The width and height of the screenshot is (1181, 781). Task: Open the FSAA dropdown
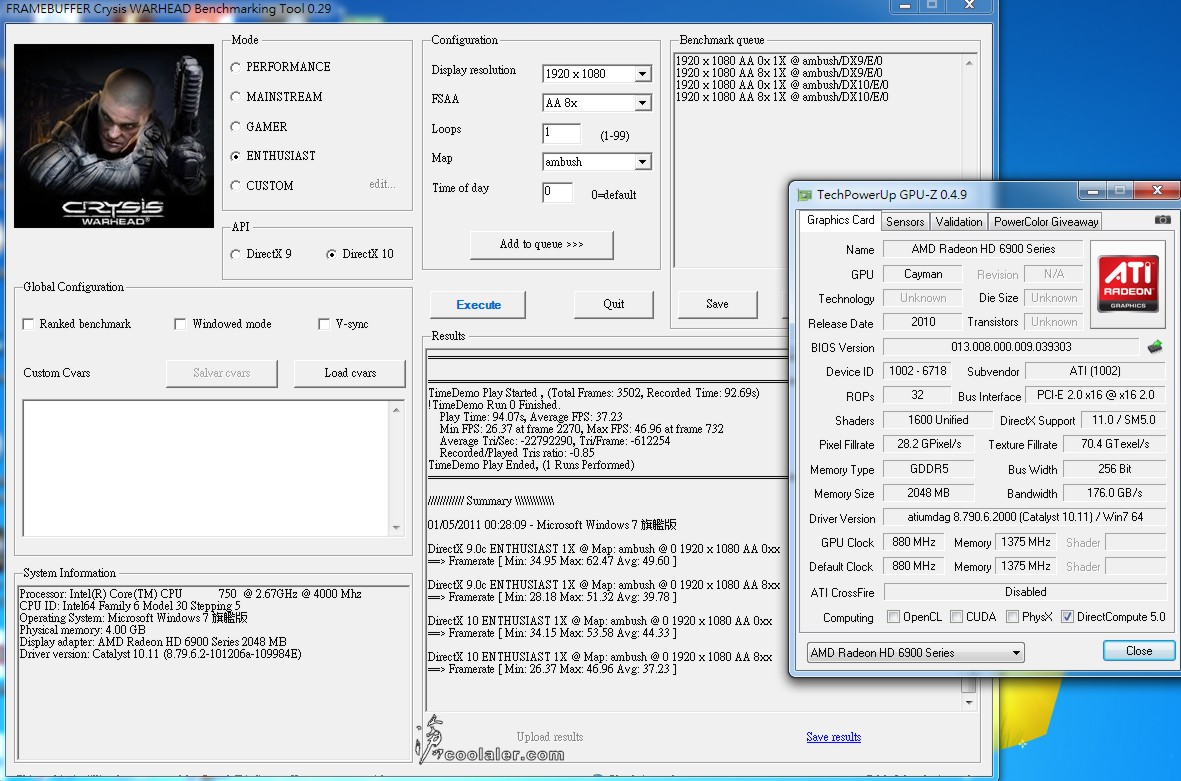(x=642, y=102)
